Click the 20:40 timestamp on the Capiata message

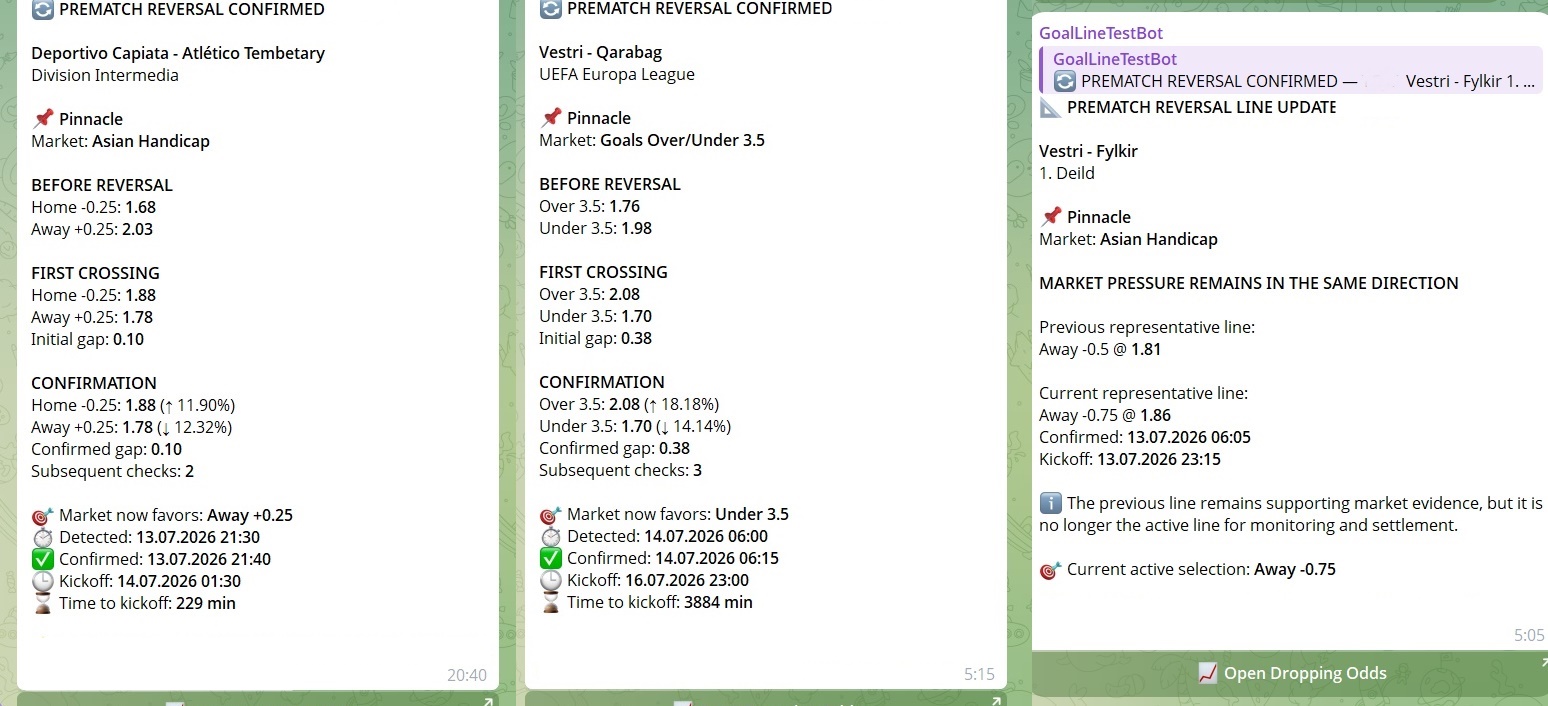pos(467,675)
